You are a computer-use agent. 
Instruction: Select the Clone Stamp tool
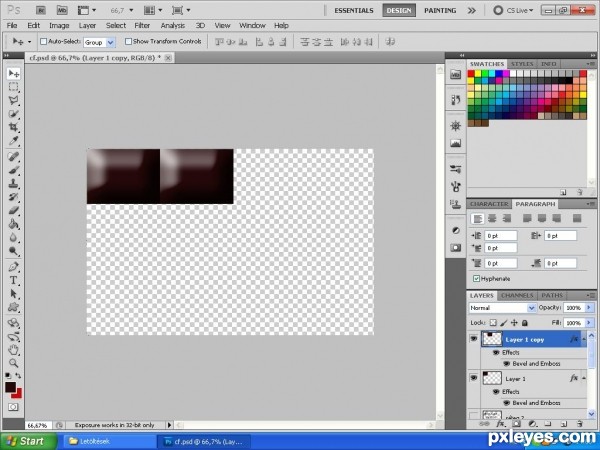(13, 183)
